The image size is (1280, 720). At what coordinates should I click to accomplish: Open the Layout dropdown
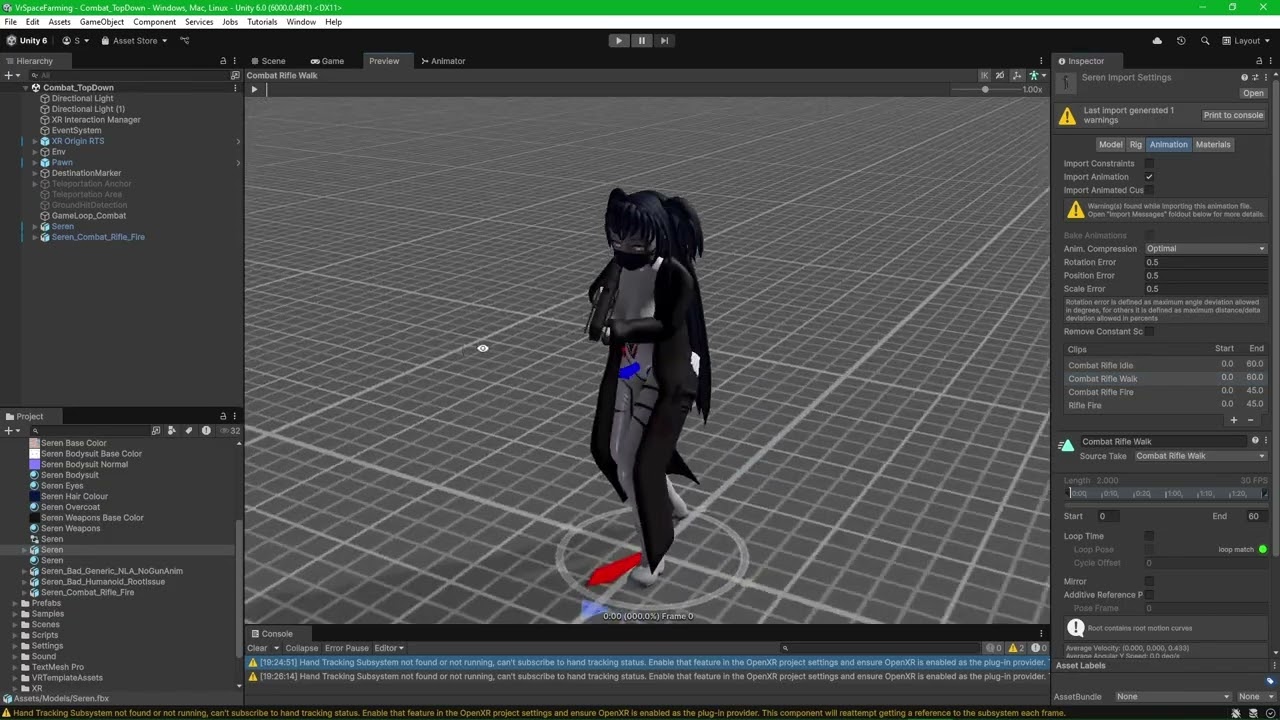[1246, 41]
